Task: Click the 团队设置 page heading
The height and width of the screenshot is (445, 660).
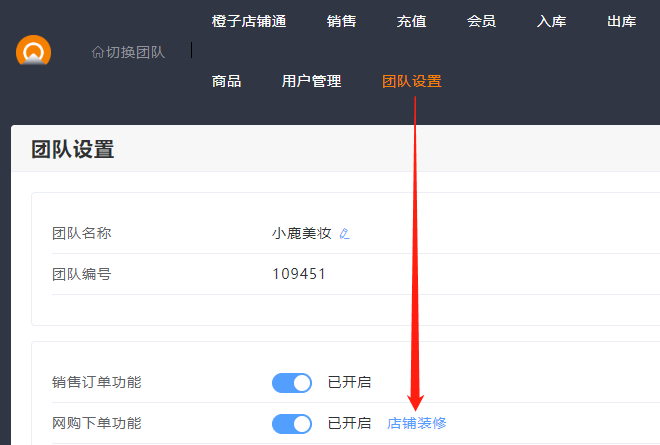Action: tap(73, 150)
